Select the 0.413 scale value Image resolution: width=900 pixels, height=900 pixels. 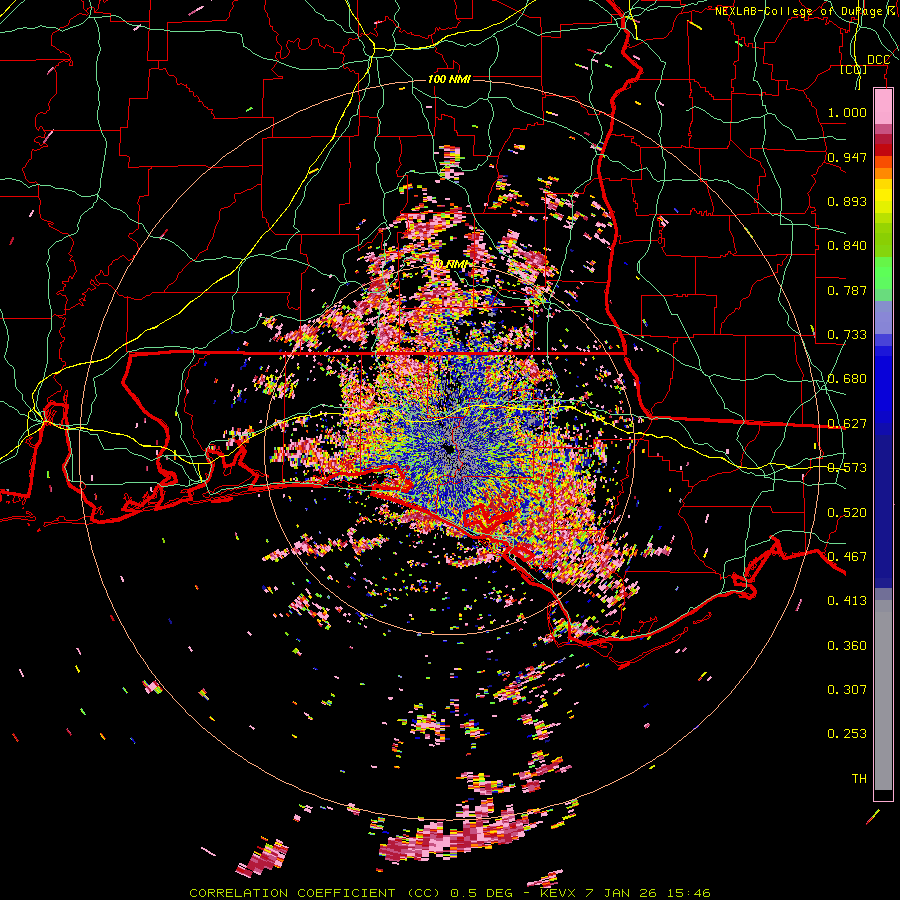[x=847, y=601]
